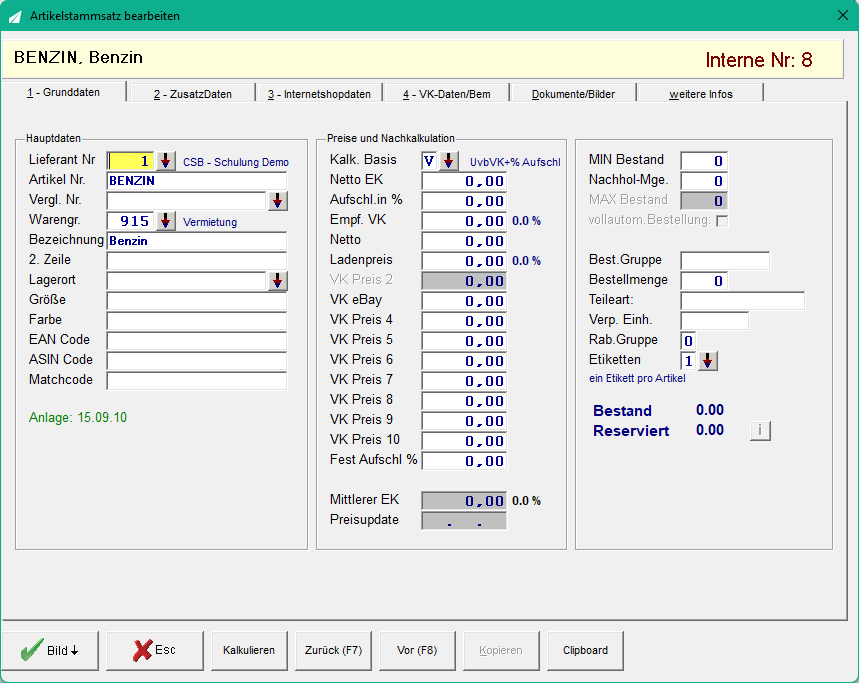Image resolution: width=859 pixels, height=683 pixels.
Task: Toggle the vollautom.Bestellung checkbox
Action: [722, 221]
